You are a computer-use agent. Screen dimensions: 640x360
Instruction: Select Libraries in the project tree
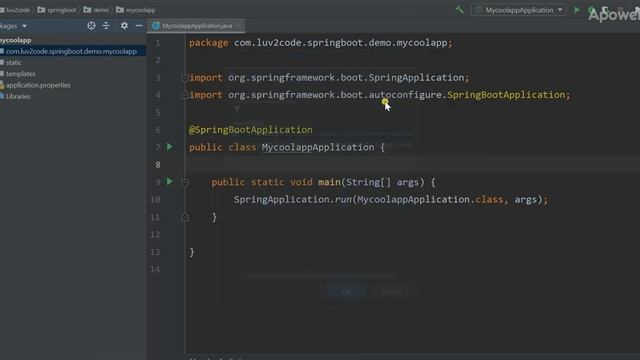click(x=18, y=96)
